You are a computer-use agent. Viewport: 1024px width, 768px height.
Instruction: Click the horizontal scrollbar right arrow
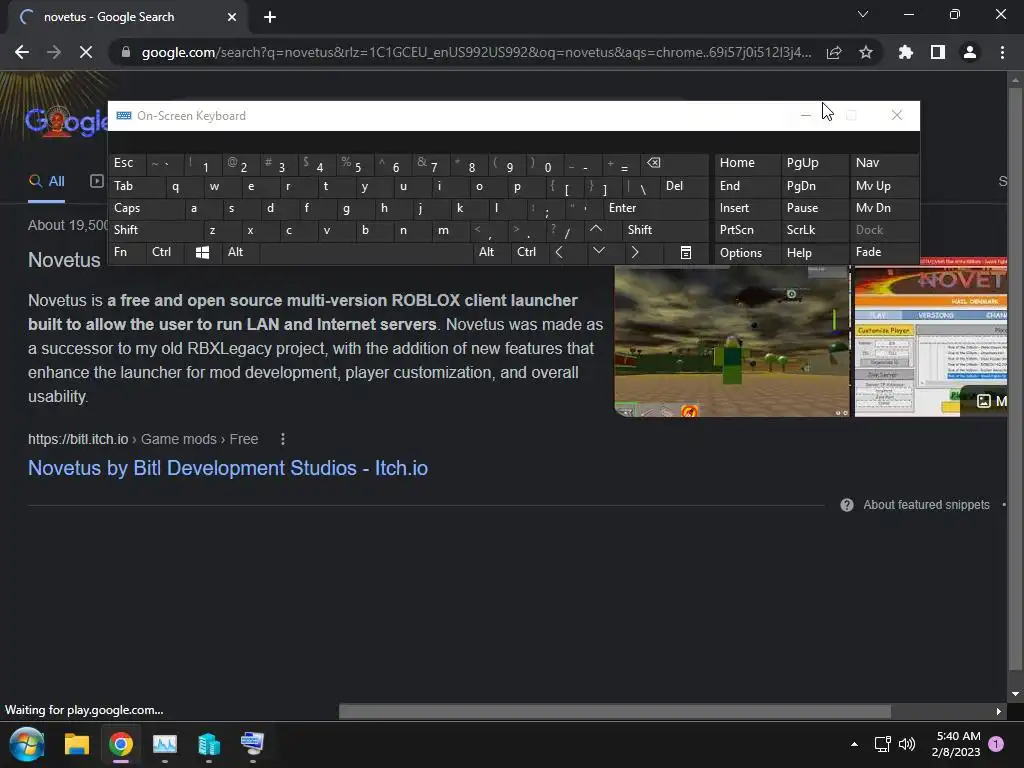(999, 711)
